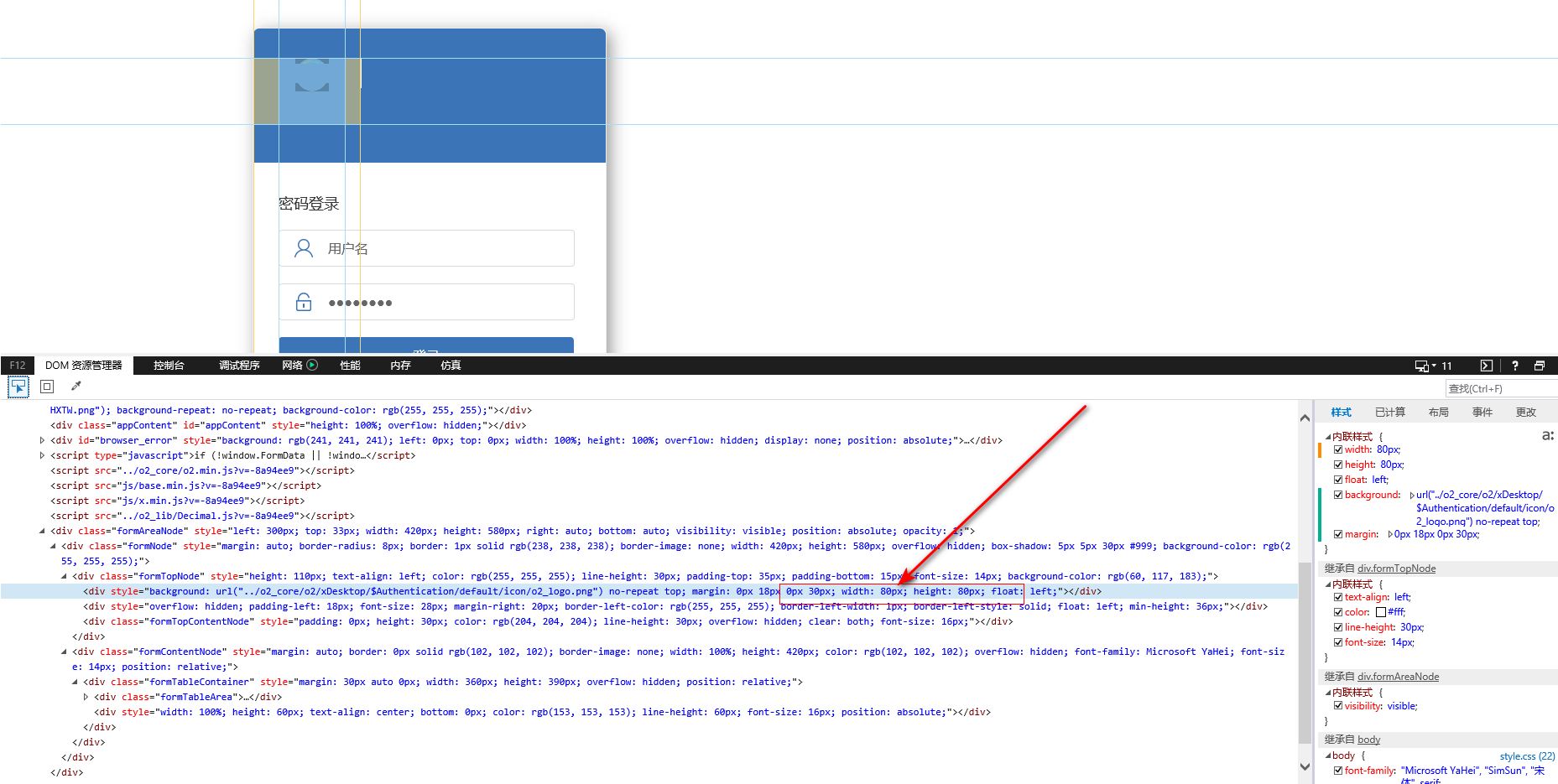Follow the inherited-from body link
1558x784 pixels.
coord(1368,740)
